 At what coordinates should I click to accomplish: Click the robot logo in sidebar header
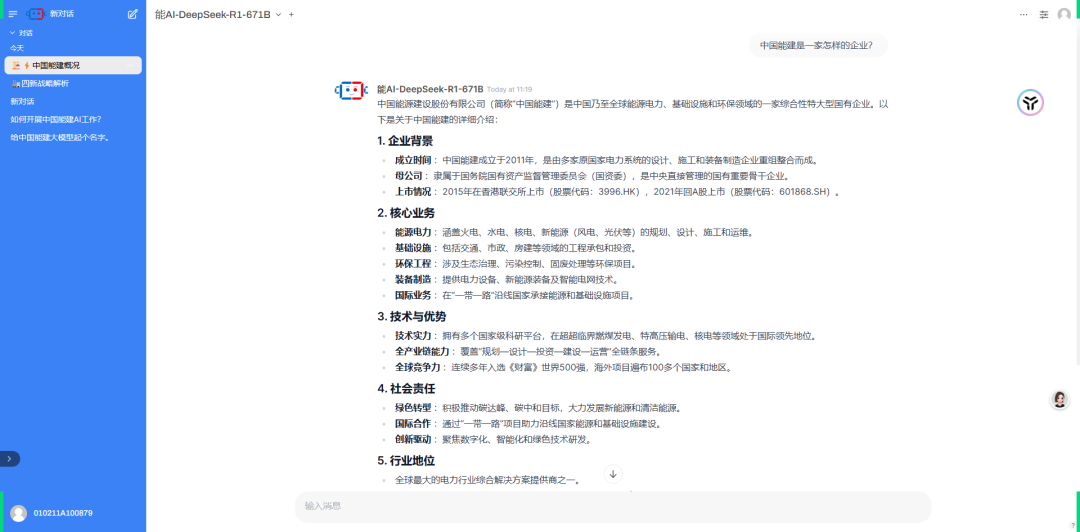[37, 14]
